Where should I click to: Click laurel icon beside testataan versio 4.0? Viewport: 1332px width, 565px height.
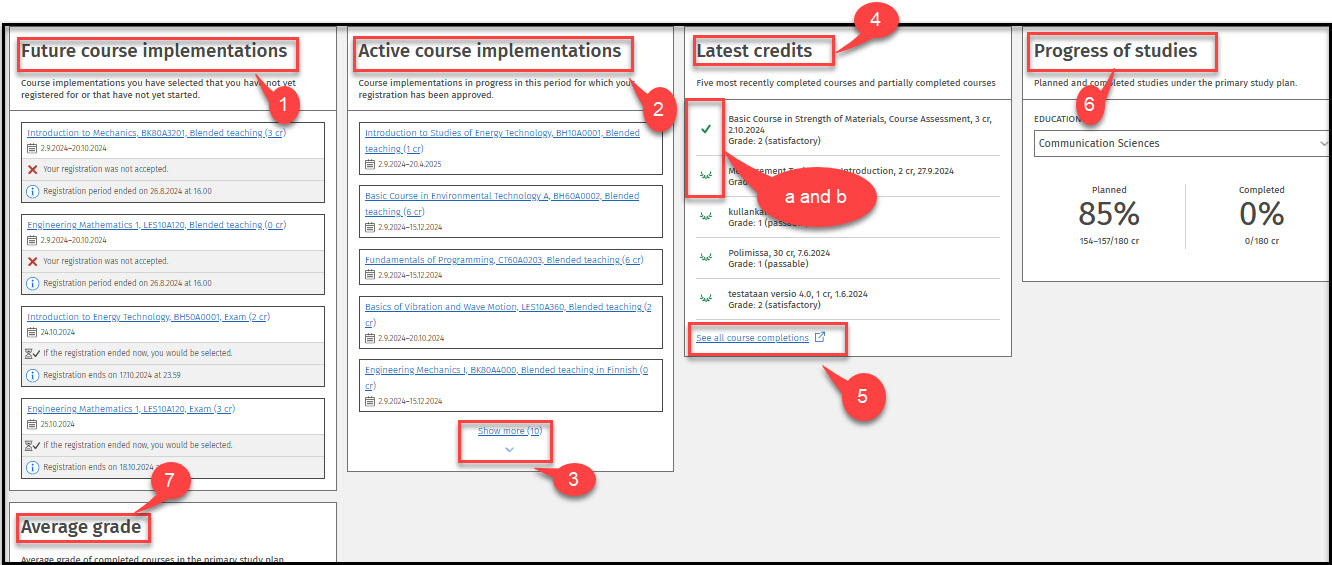click(x=706, y=297)
